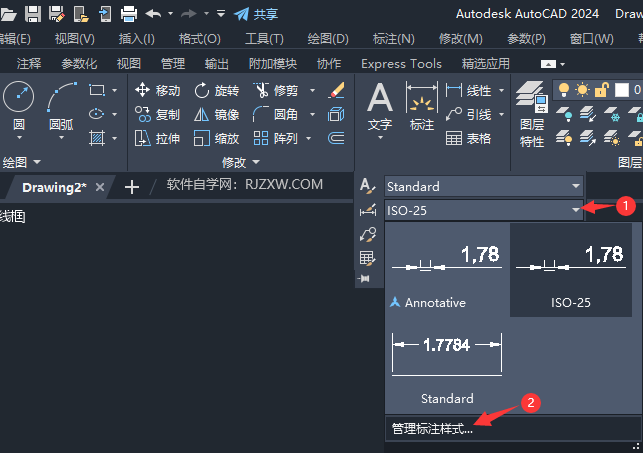643x453 pixels.
Task: Open the Standard text style dropdown
Action: (x=483, y=187)
